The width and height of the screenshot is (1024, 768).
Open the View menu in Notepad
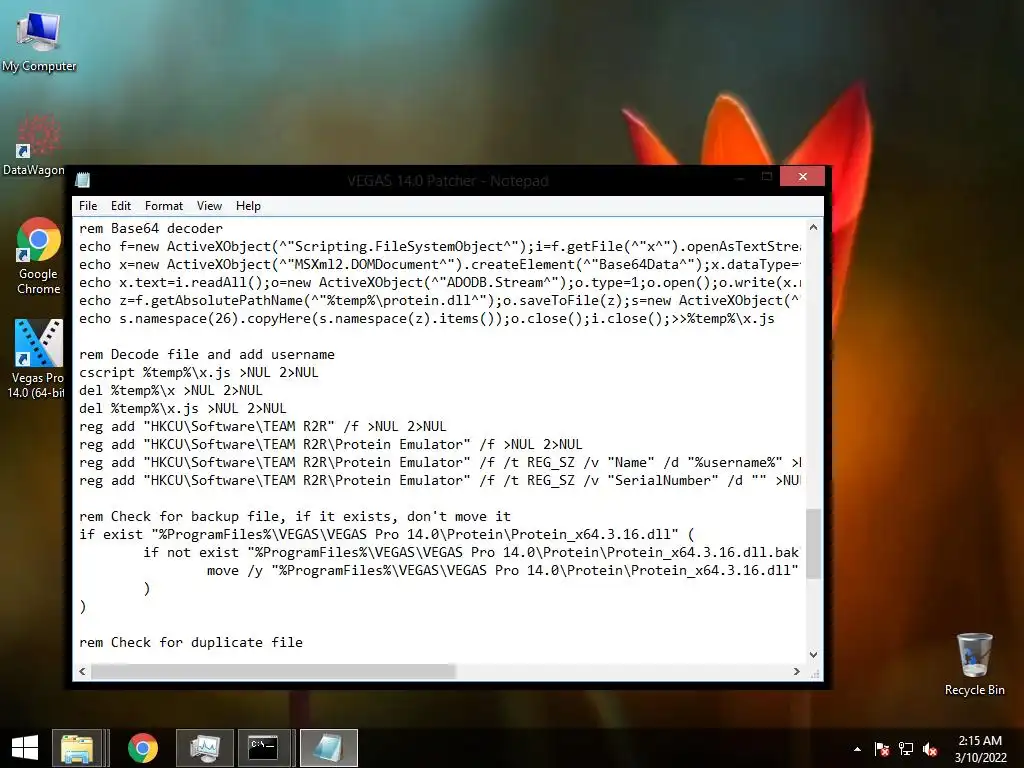click(209, 206)
